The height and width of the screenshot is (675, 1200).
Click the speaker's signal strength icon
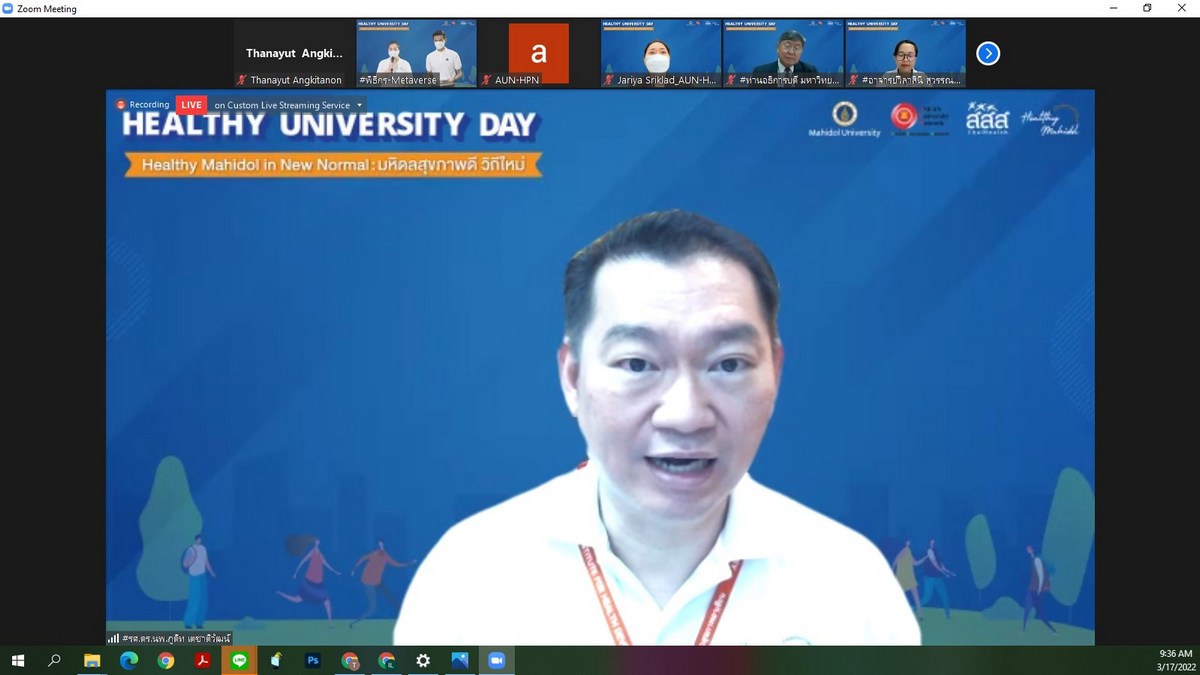[x=114, y=638]
